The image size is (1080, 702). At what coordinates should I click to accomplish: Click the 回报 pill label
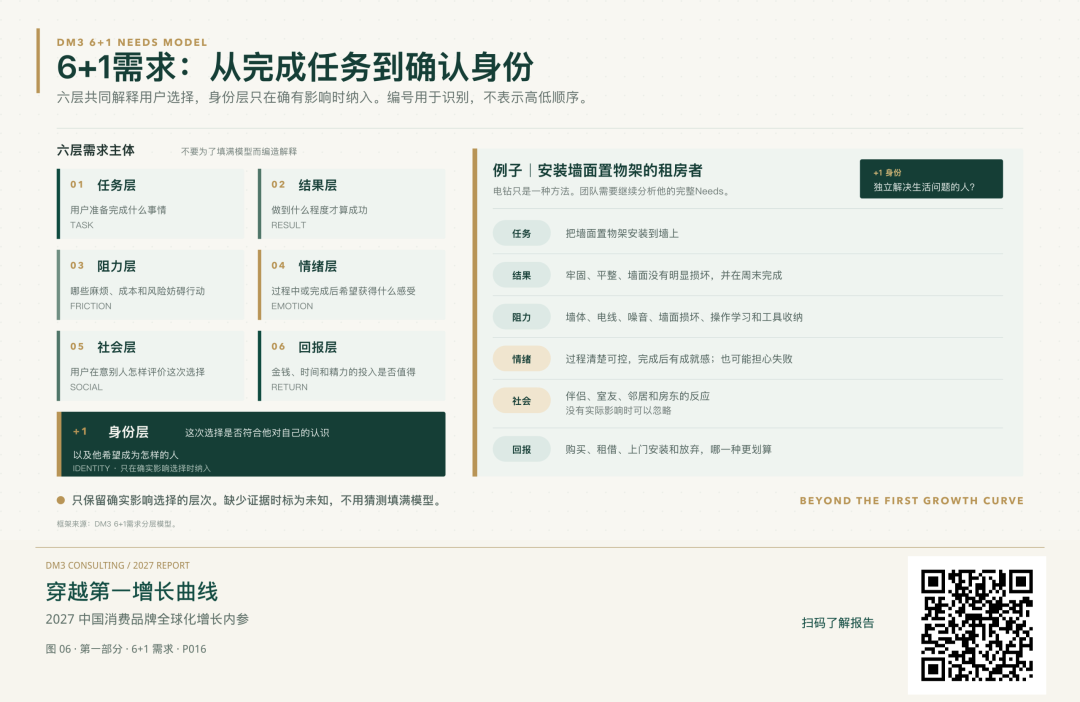point(521,449)
